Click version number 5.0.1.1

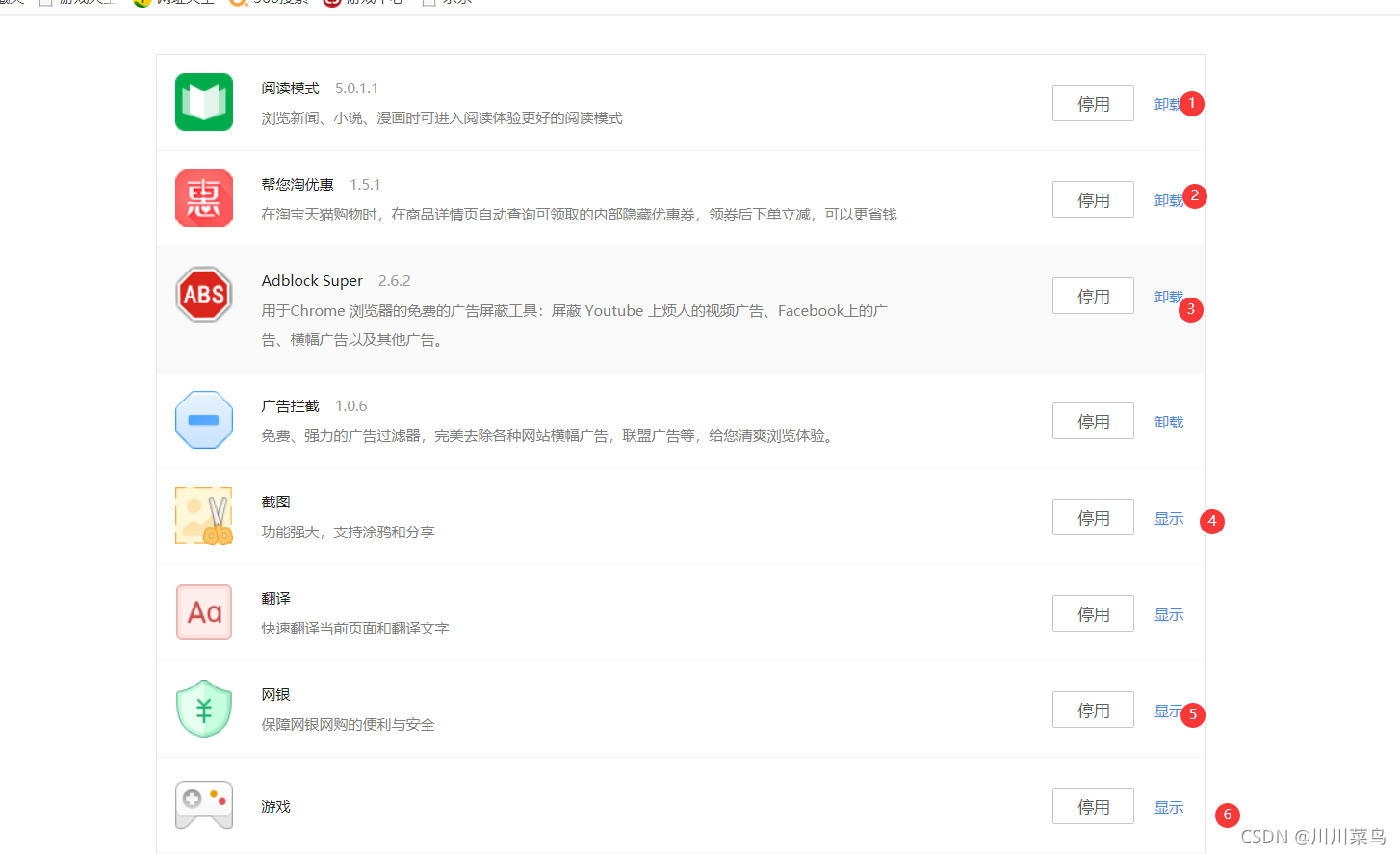point(356,88)
